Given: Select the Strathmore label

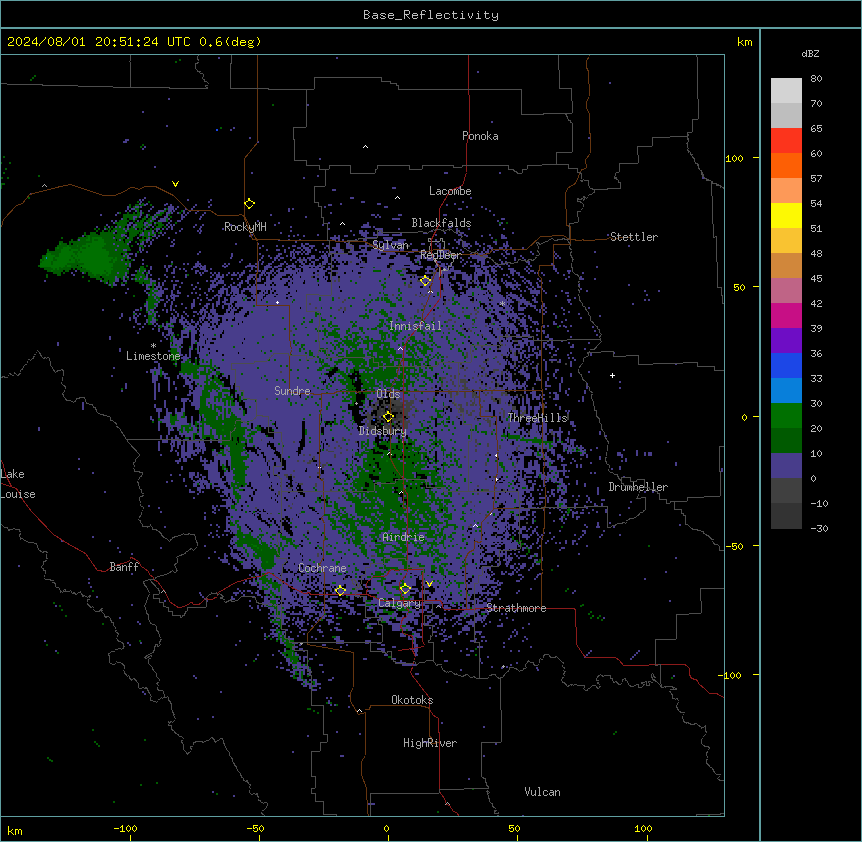Looking at the screenshot, I should 516,608.
